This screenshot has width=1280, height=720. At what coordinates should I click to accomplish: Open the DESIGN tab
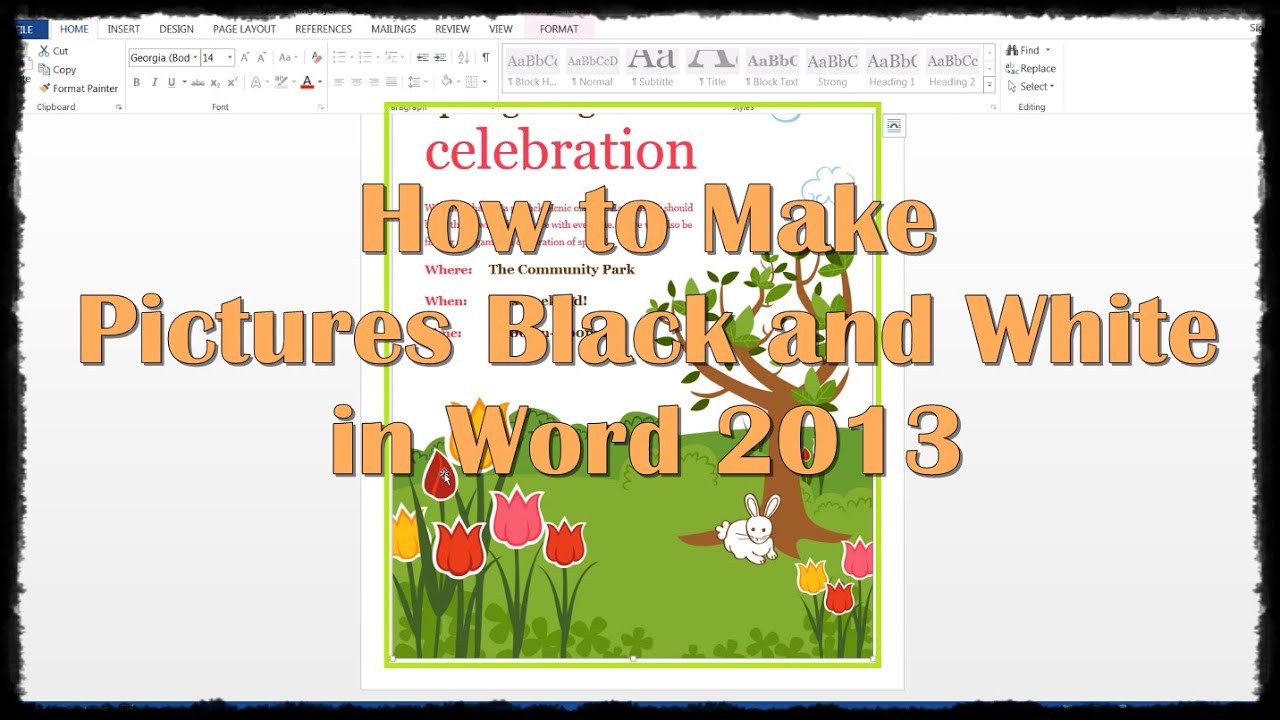177,29
